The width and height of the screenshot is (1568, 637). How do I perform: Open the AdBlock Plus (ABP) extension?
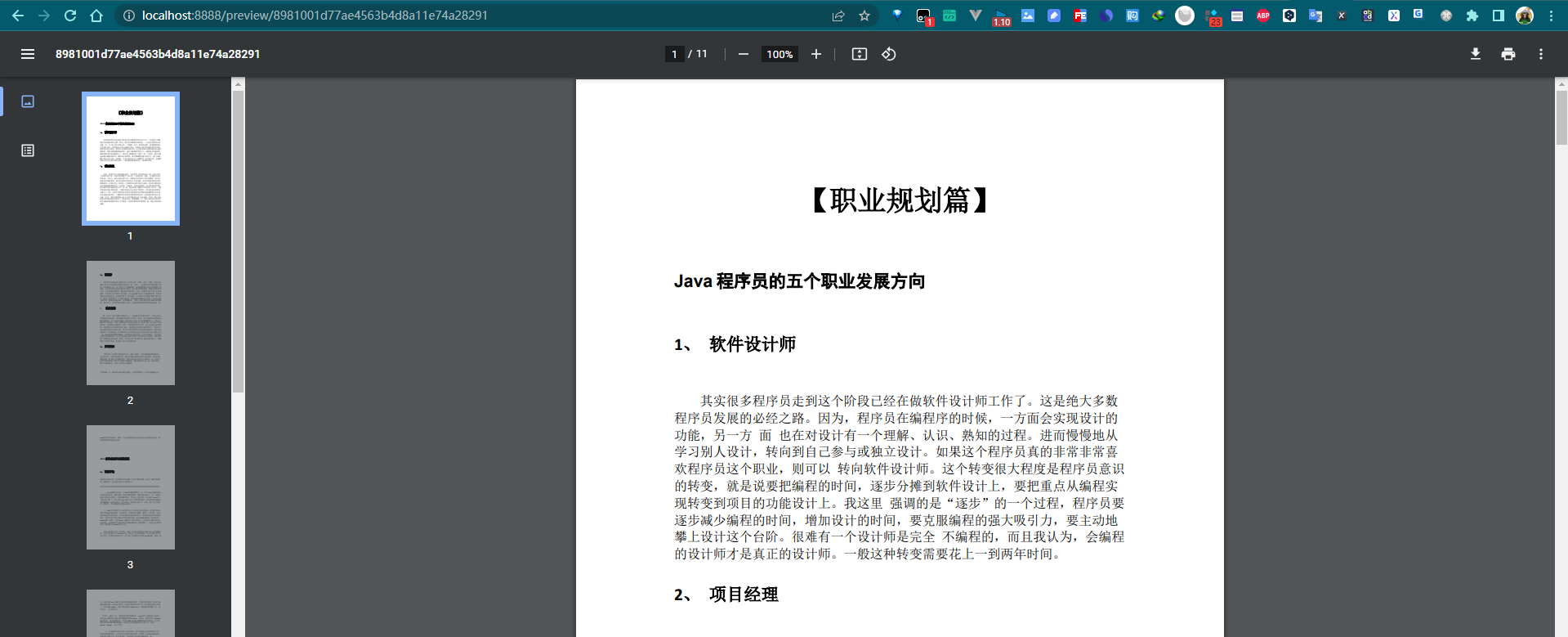tap(1263, 15)
